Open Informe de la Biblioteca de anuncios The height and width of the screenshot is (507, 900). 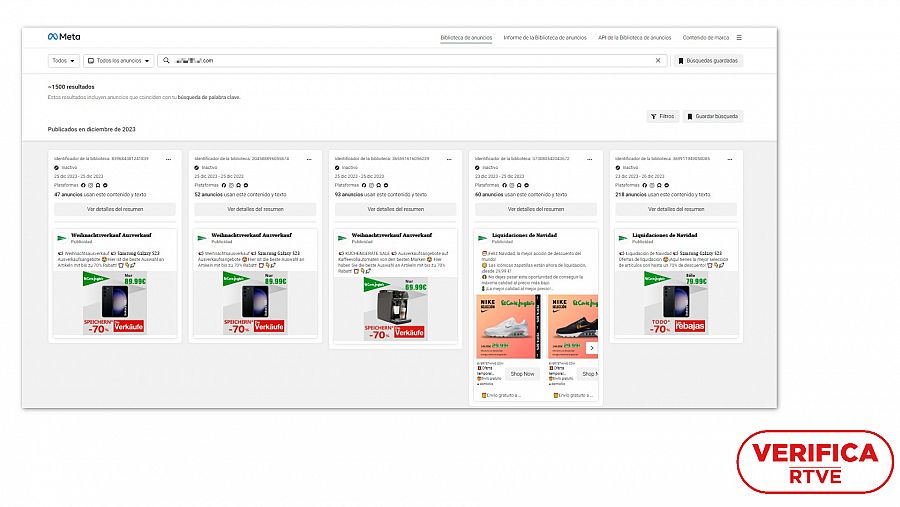[545, 37]
